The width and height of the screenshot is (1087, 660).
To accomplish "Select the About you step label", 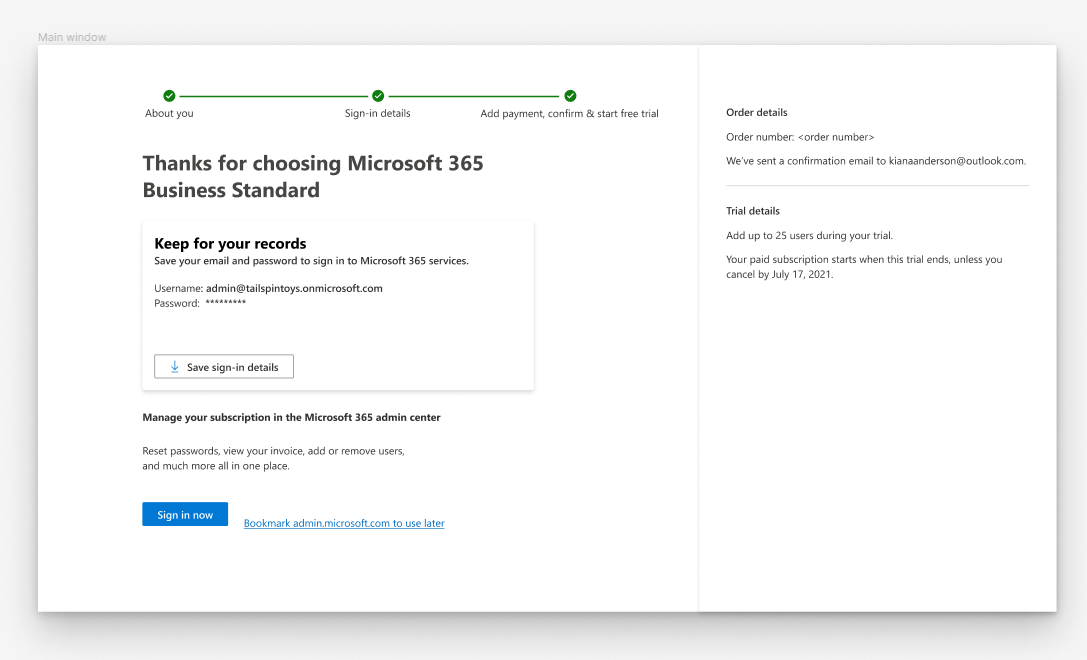I will coord(169,113).
